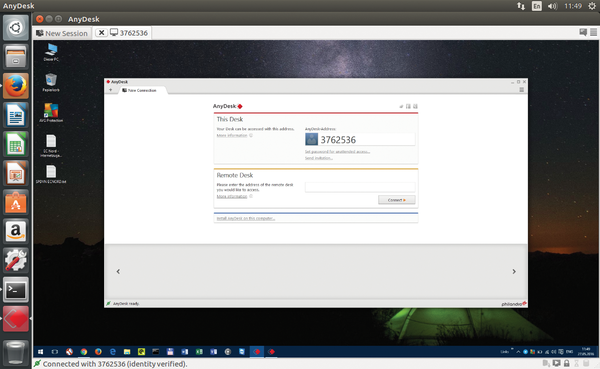Click the rightmost view icon beside AnyDesk logo
600x369 pixels.
click(415, 106)
